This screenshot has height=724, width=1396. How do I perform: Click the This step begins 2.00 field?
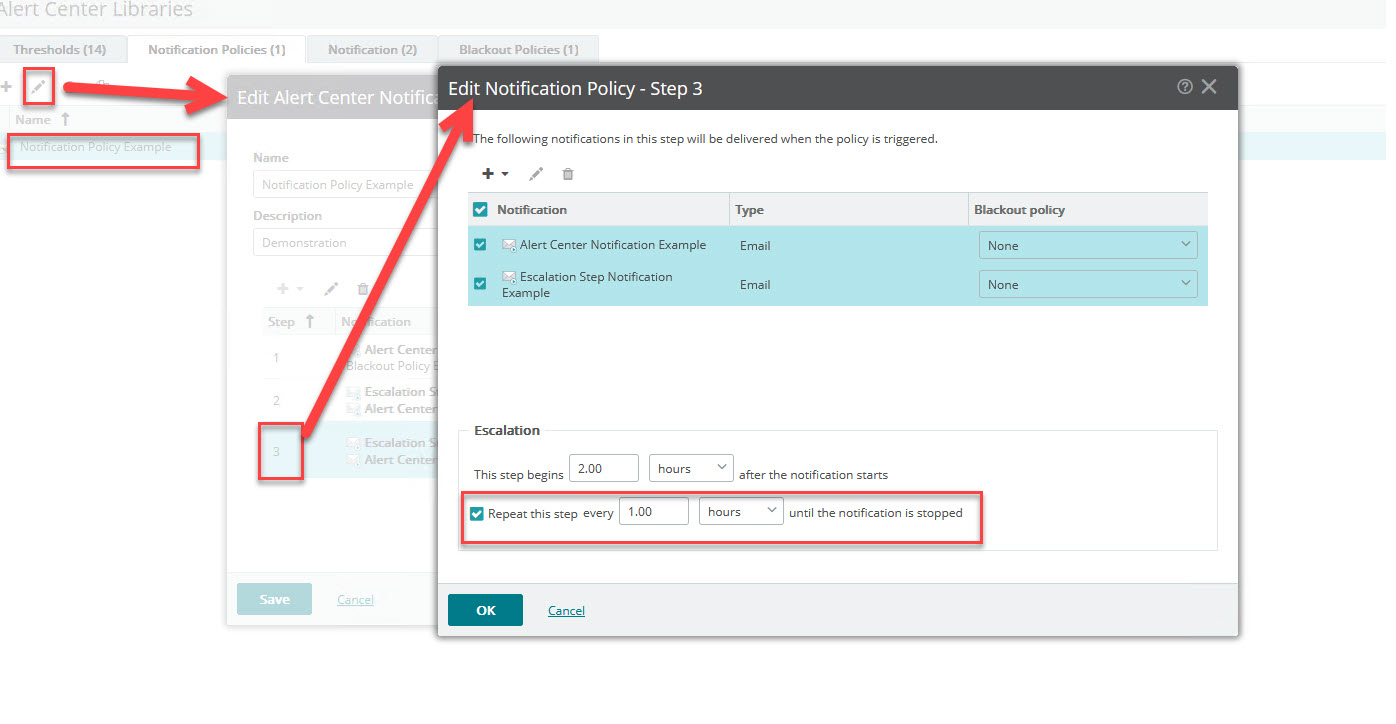[604, 468]
